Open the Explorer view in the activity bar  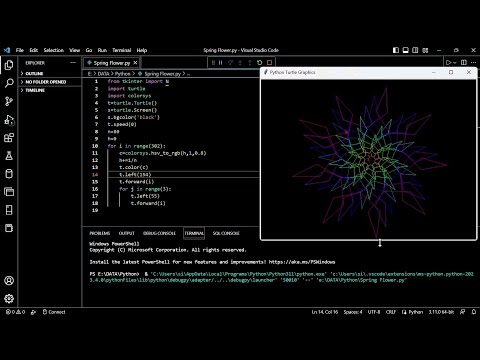pos(9,65)
